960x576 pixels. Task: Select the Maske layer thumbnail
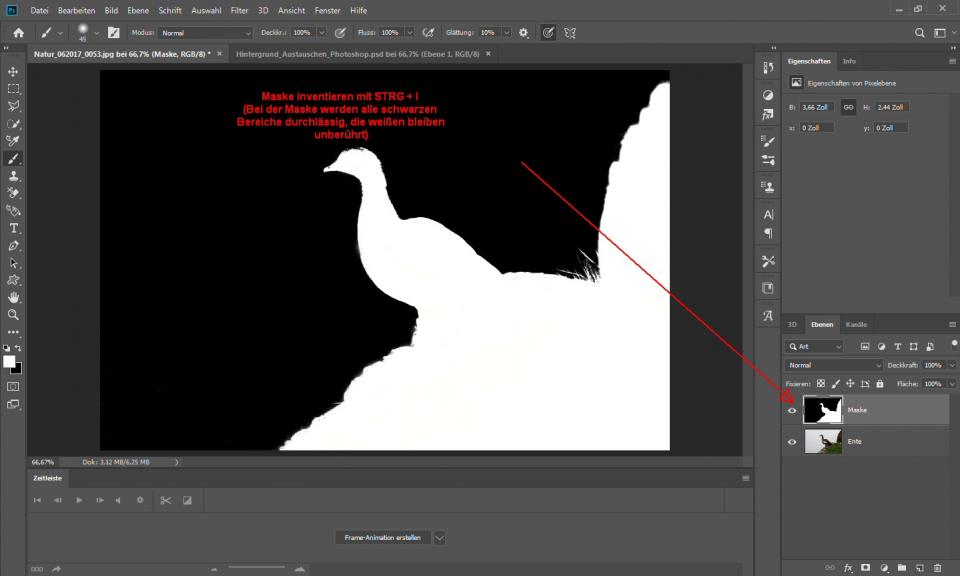[x=823, y=410]
